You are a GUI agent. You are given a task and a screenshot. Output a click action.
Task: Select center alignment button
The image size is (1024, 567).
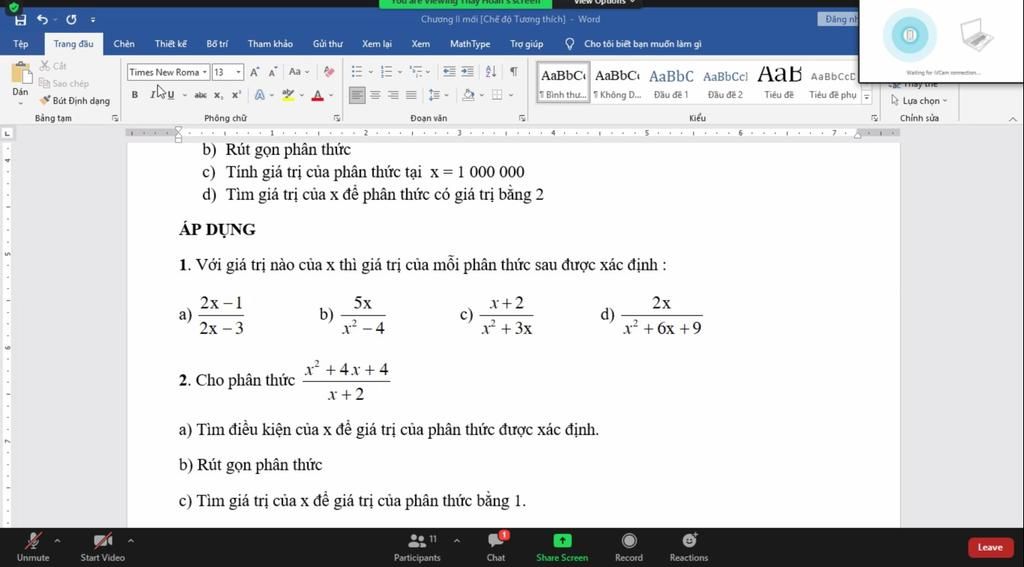[375, 95]
